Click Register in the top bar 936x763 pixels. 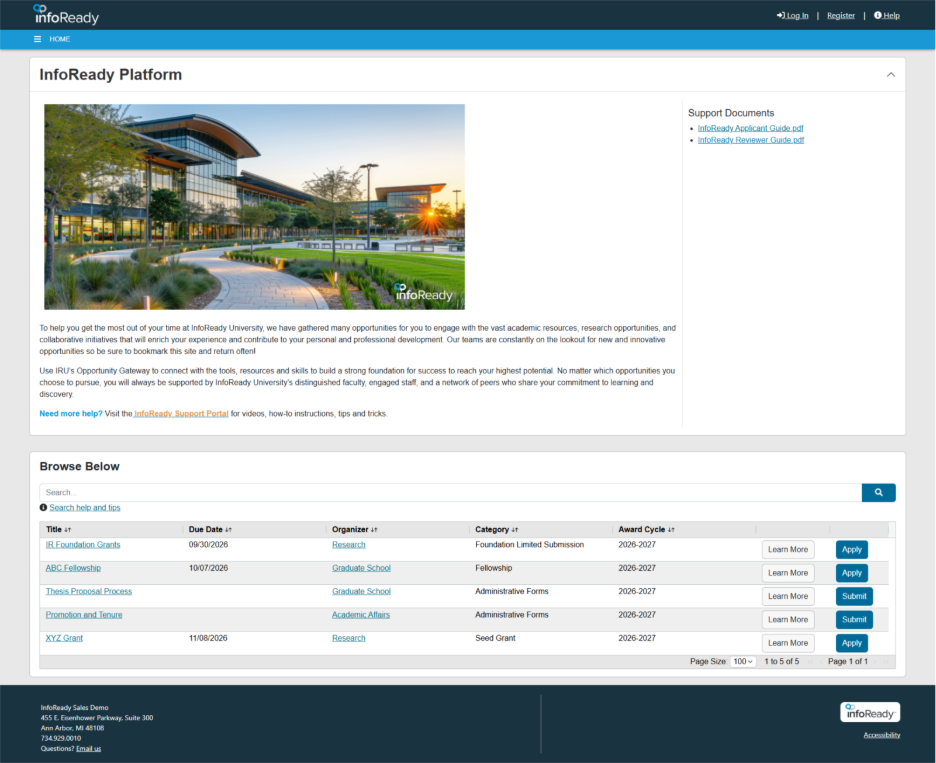pyautogui.click(x=840, y=15)
